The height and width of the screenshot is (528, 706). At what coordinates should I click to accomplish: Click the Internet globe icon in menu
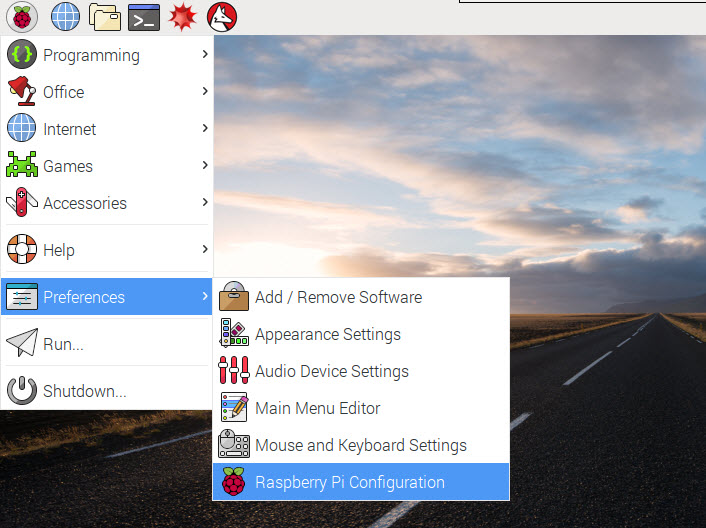(x=22, y=128)
